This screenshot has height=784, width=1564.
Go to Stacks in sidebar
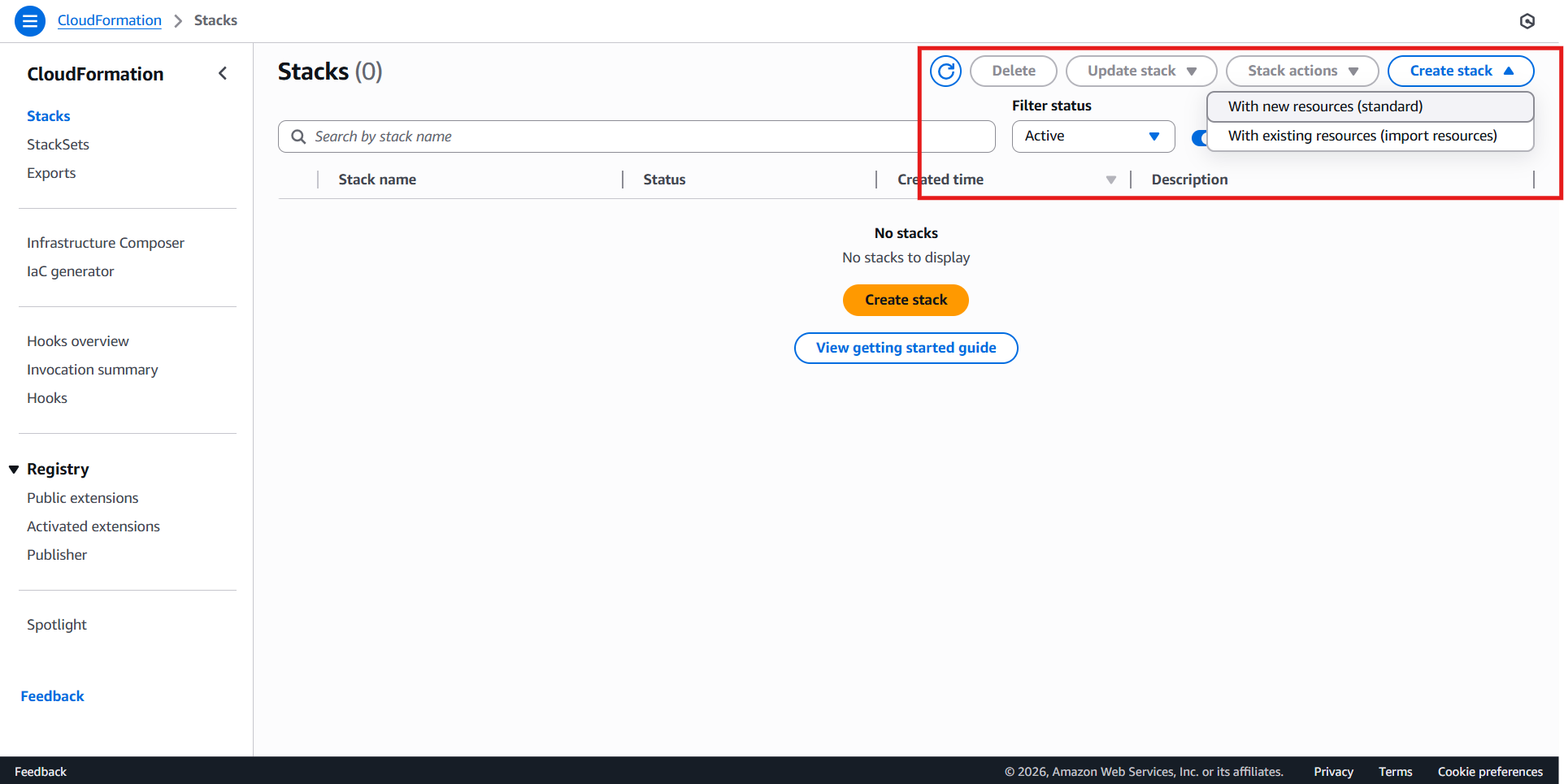[49, 116]
